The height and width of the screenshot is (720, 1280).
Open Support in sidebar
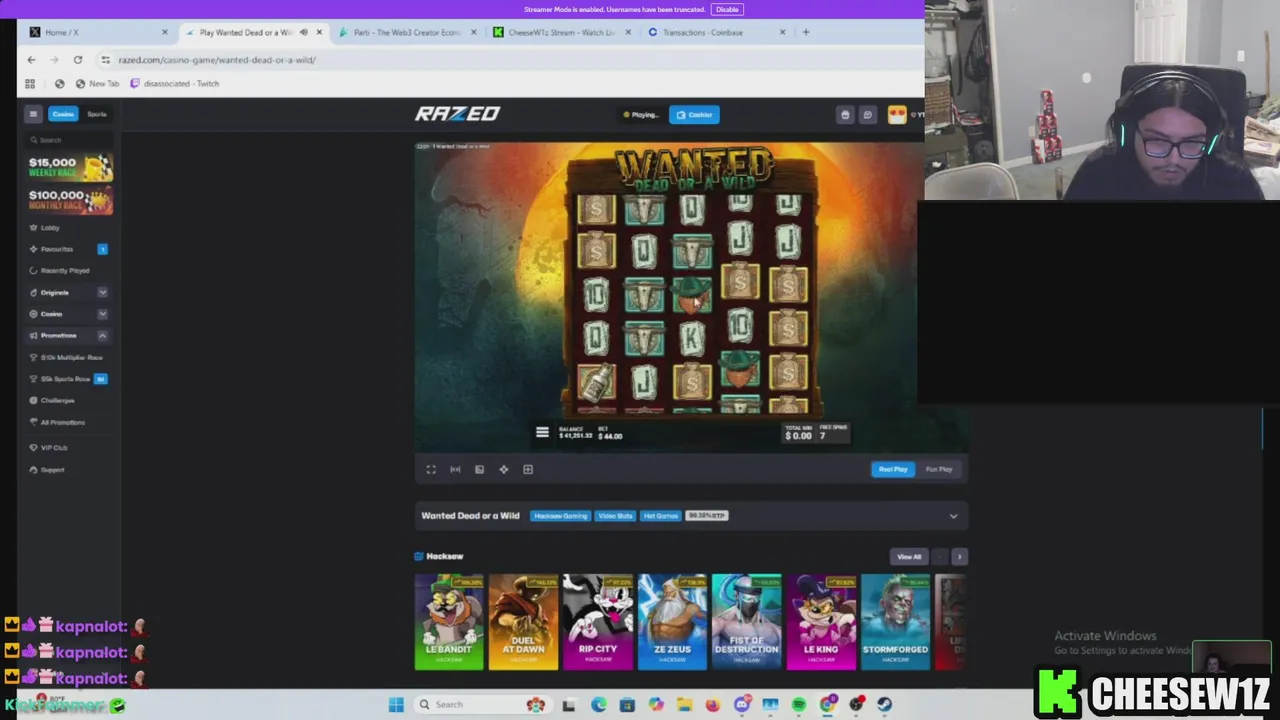point(52,470)
